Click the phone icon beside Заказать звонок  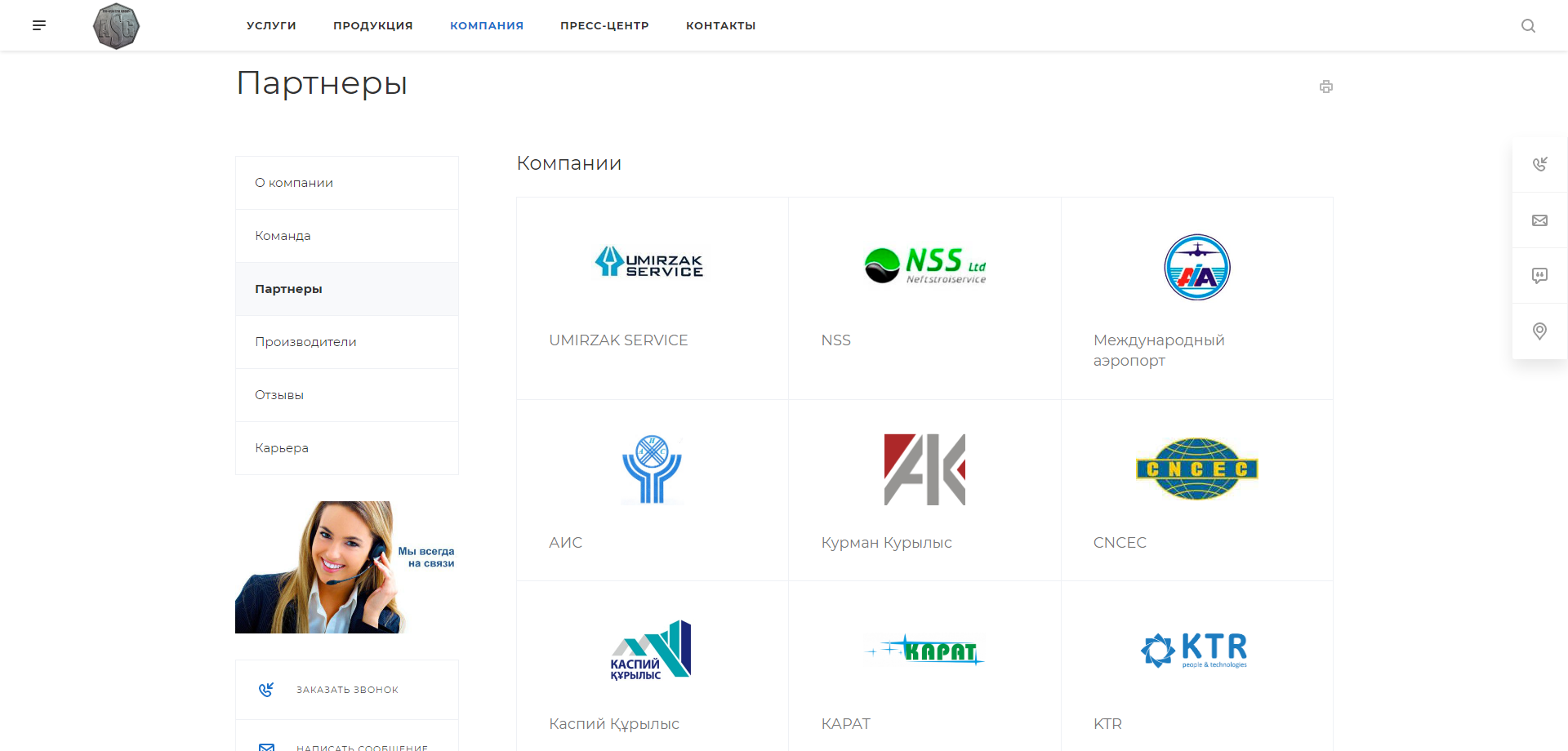tap(266, 690)
